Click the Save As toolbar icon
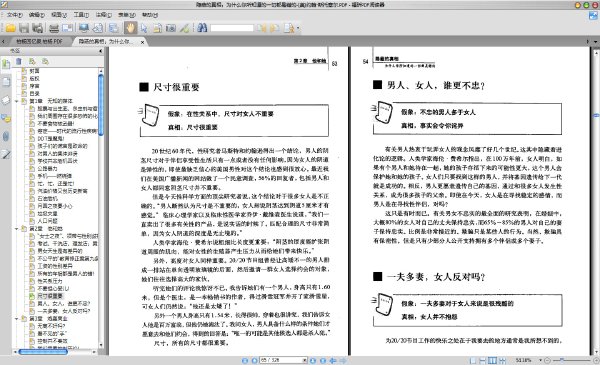The width and height of the screenshot is (600, 365). pyautogui.click(x=38, y=28)
